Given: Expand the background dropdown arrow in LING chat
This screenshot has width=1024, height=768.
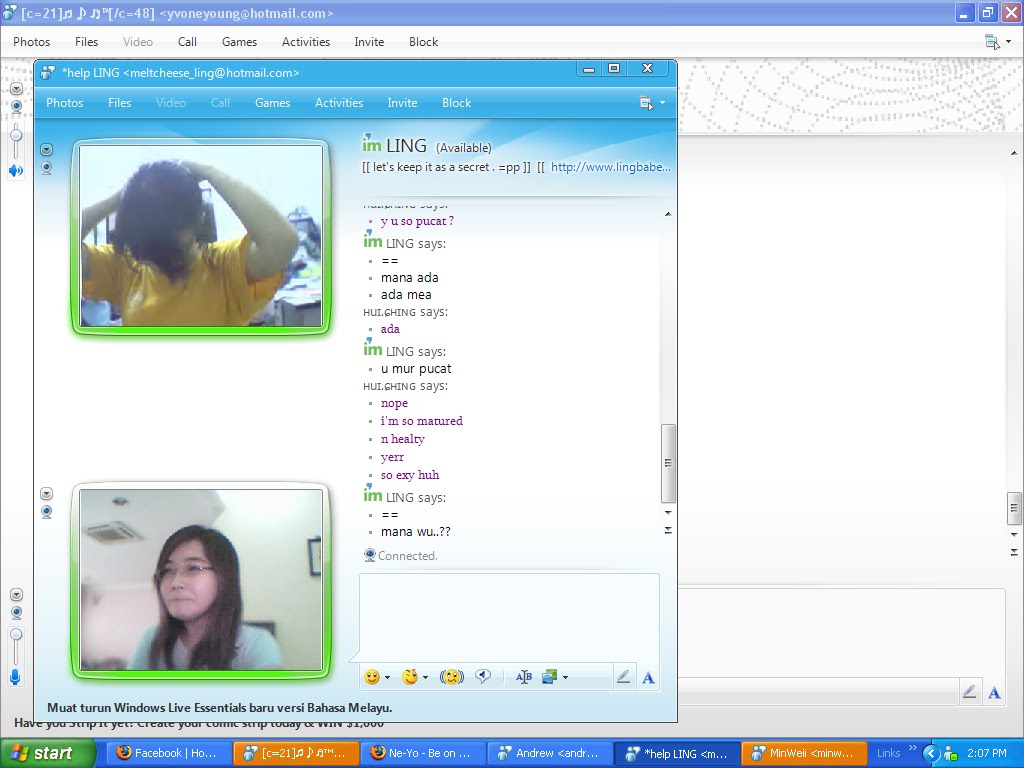Looking at the screenshot, I should [x=565, y=678].
